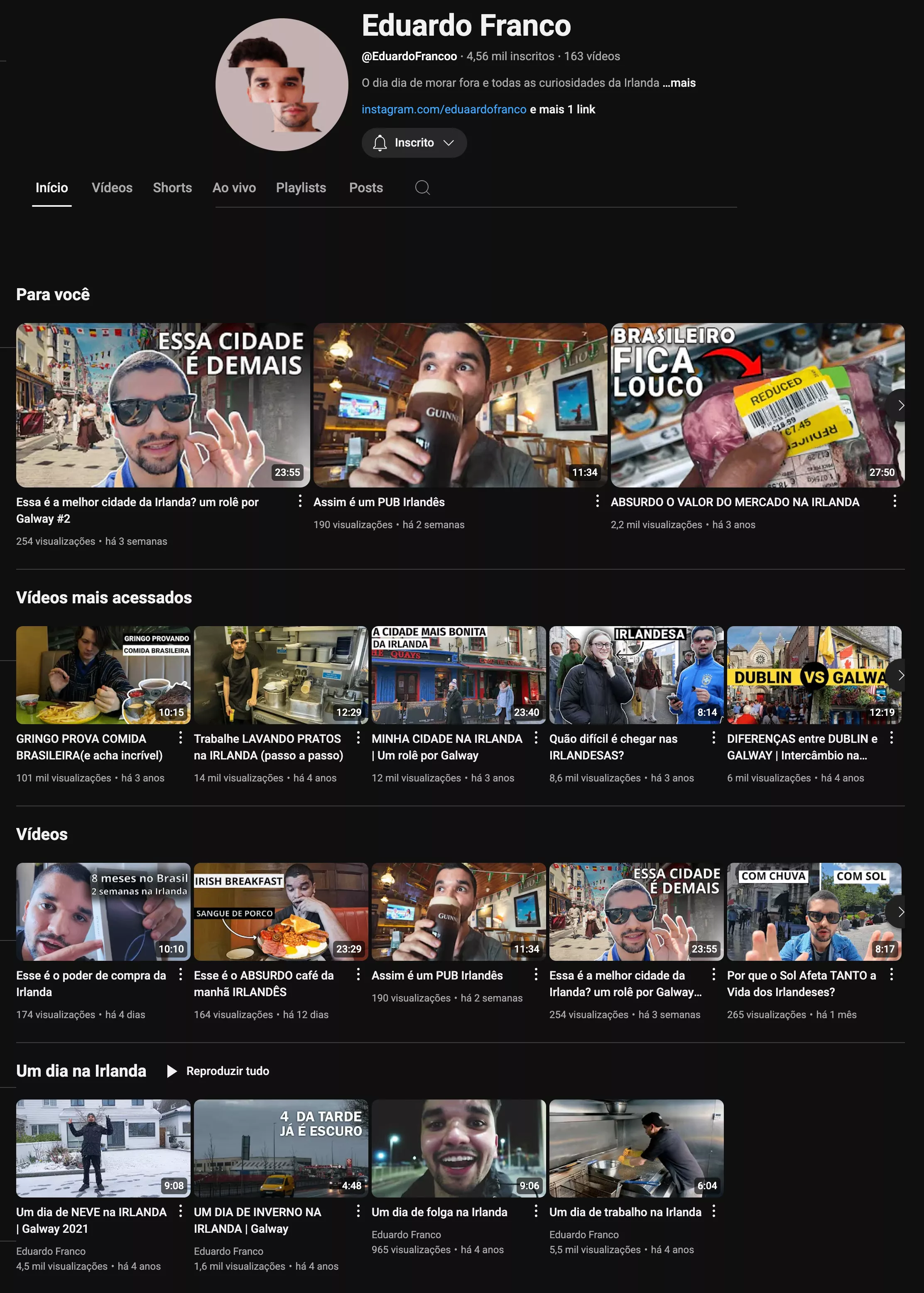Click the notification bell on Inscrito button
Viewport: 924px width, 1293px height.
click(380, 143)
